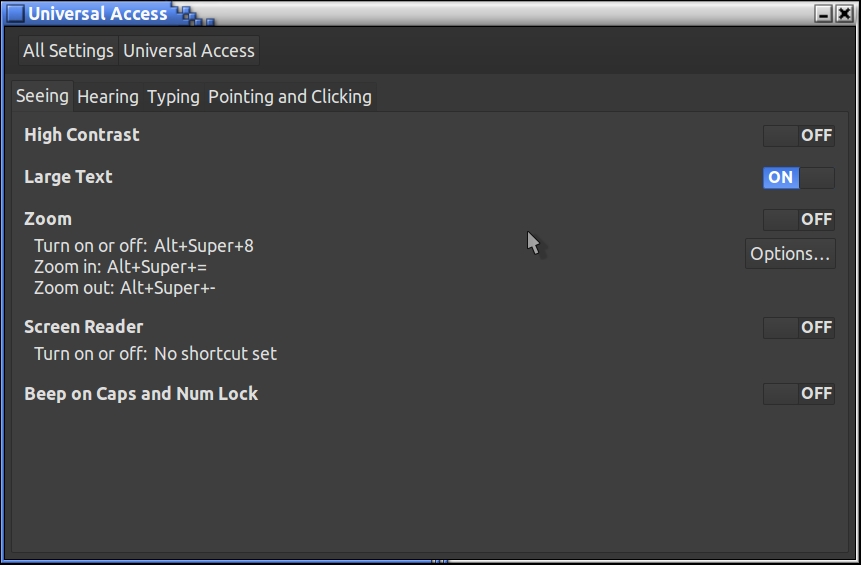861x565 pixels.
Task: Enable the High Contrast switch
Action: 798,136
